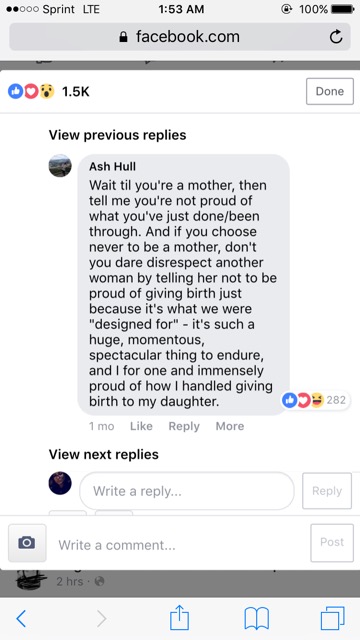Image resolution: width=360 pixels, height=640 pixels.
Task: Like Ash Hull's comment
Action: click(x=141, y=426)
